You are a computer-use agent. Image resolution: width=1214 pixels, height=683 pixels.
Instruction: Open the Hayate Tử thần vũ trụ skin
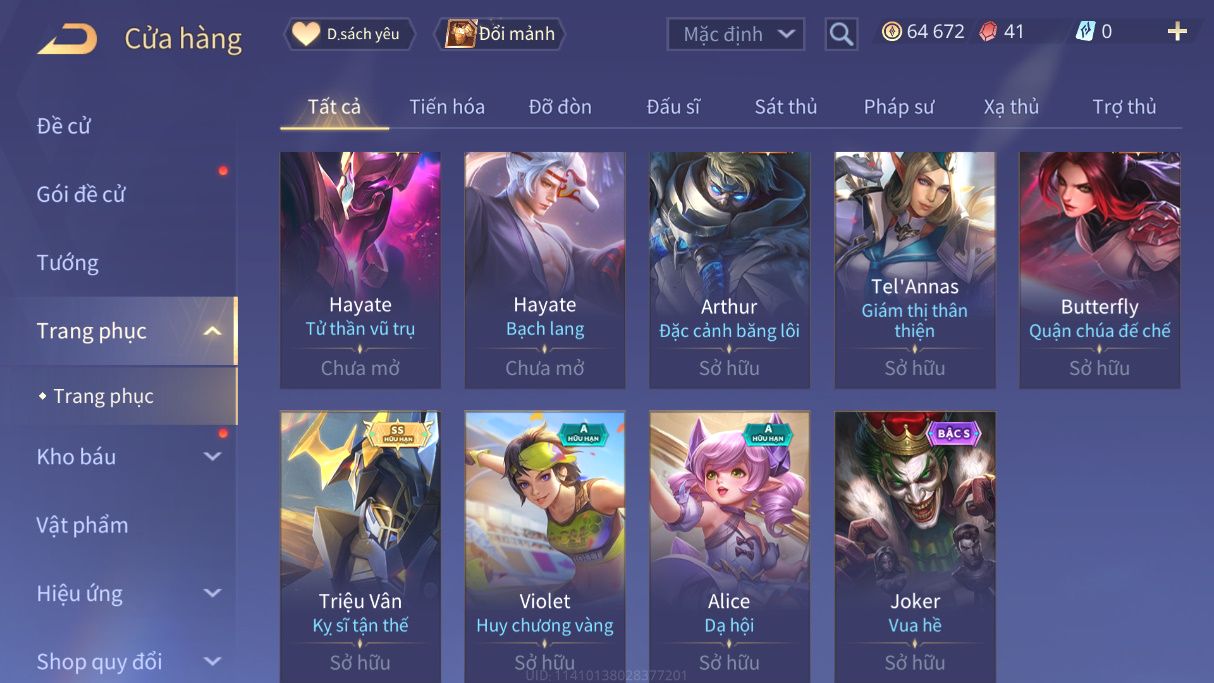click(x=360, y=270)
